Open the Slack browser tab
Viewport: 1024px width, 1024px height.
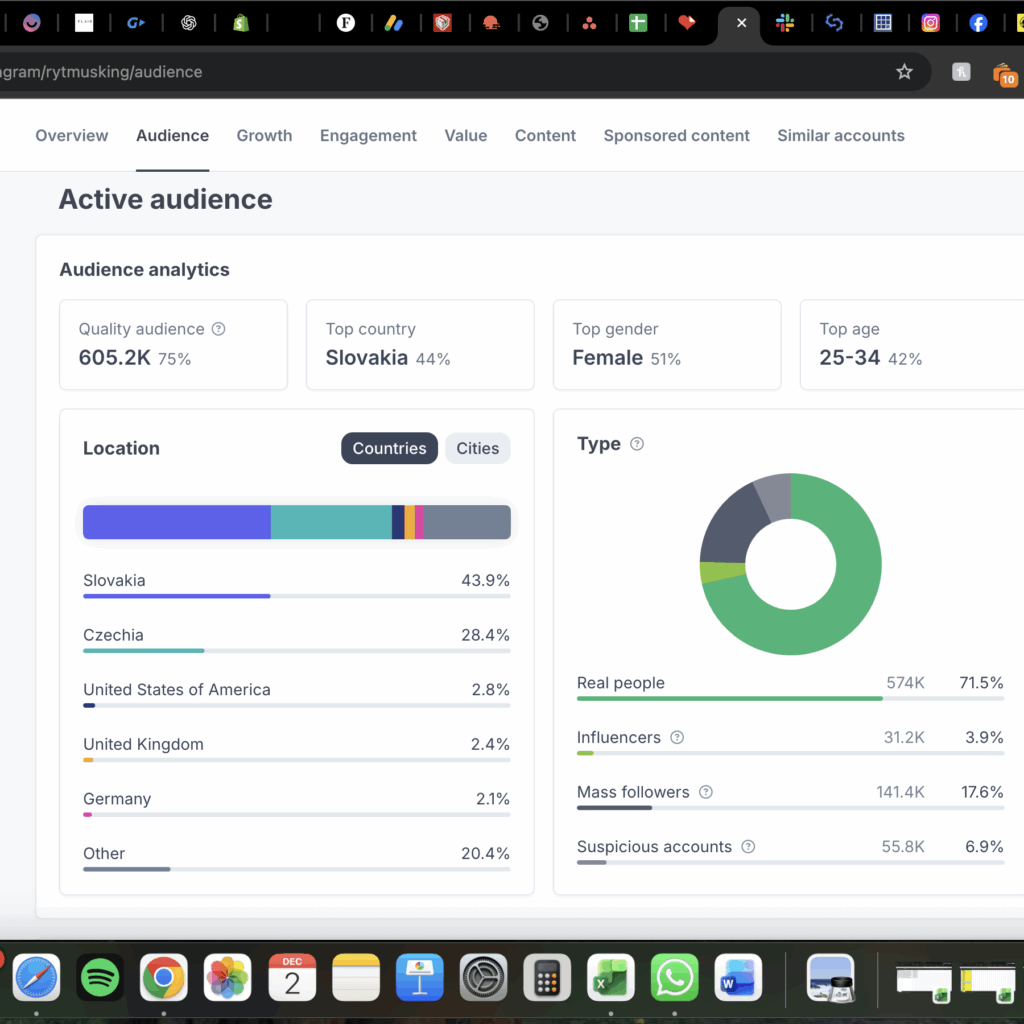[786, 23]
